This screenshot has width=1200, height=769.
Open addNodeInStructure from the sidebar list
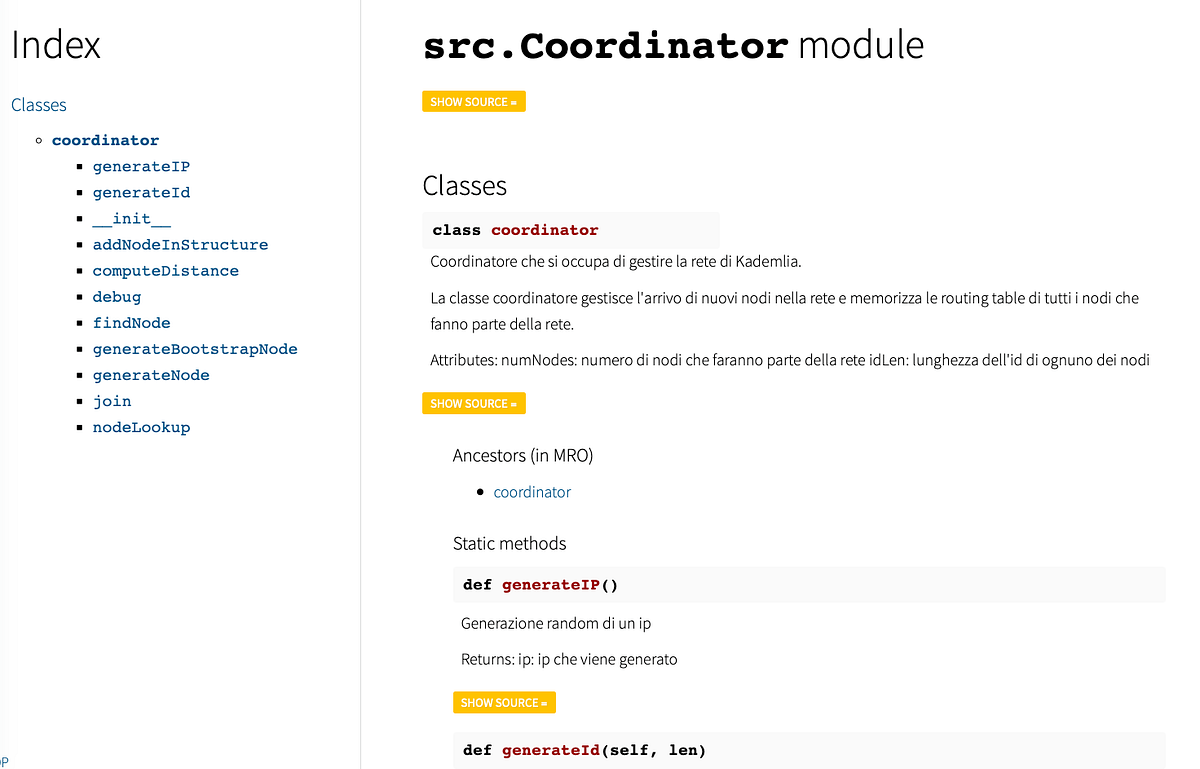[180, 244]
